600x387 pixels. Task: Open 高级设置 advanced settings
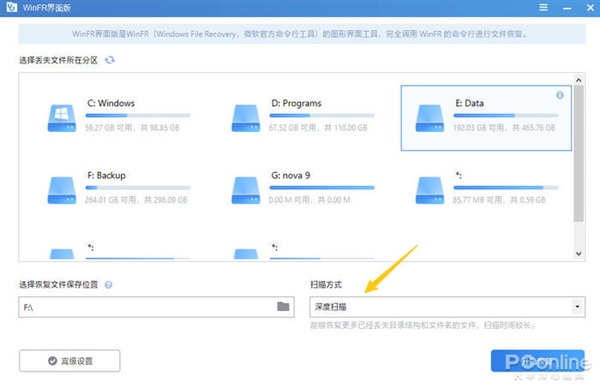tap(70, 361)
